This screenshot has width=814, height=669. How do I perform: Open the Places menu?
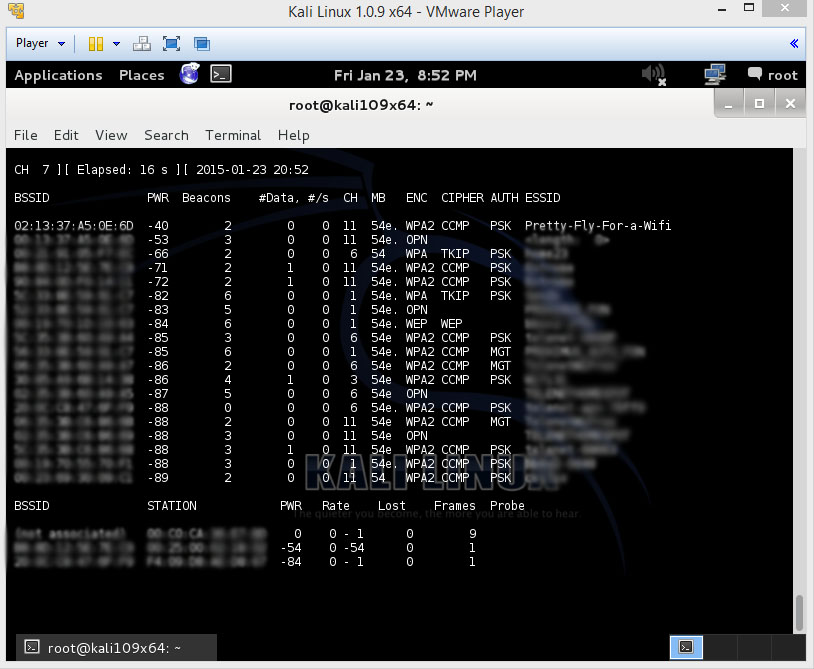[141, 75]
